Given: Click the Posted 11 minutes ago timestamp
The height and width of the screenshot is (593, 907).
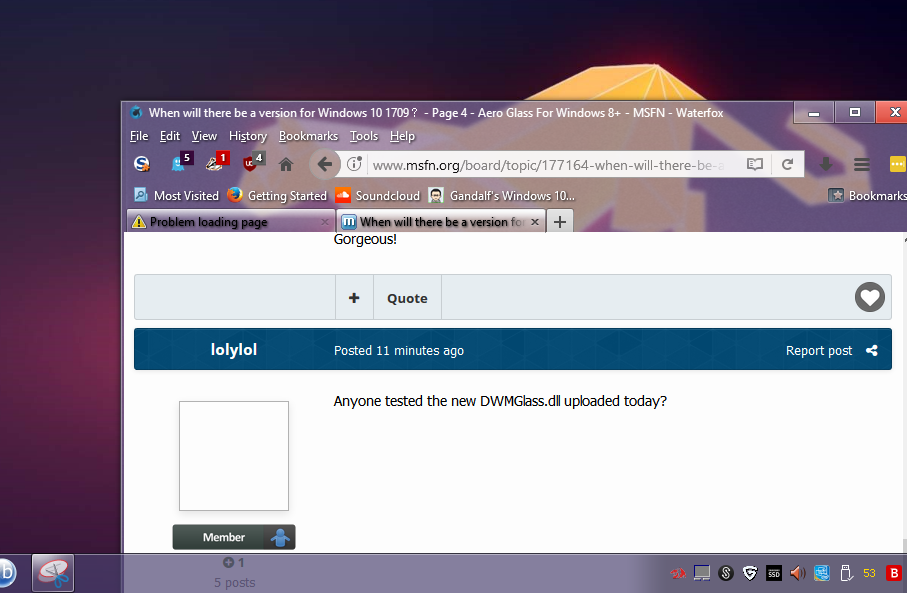Looking at the screenshot, I should coord(399,351).
